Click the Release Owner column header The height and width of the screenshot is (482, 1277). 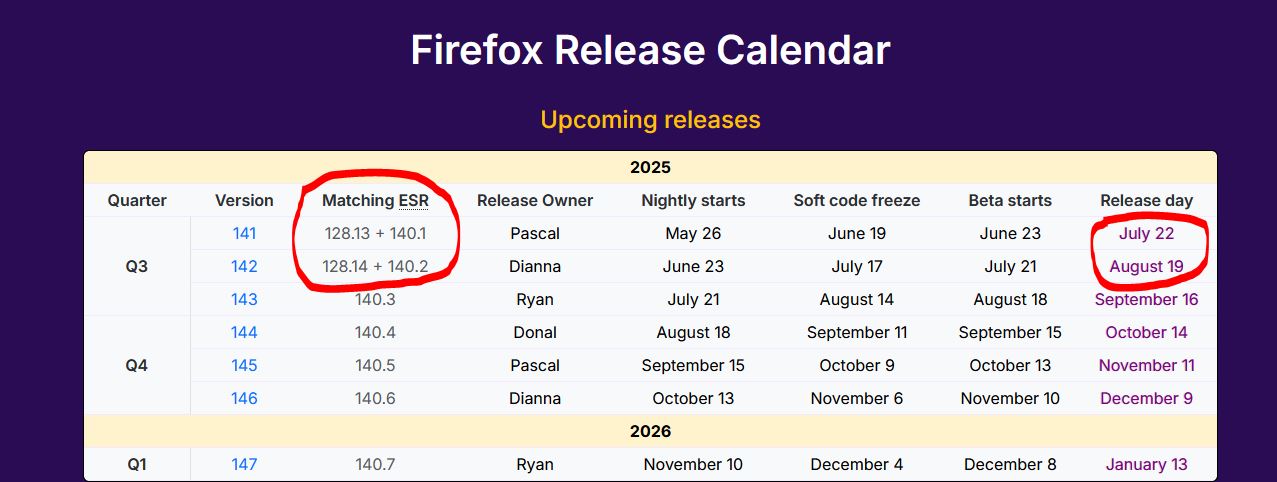[535, 201]
